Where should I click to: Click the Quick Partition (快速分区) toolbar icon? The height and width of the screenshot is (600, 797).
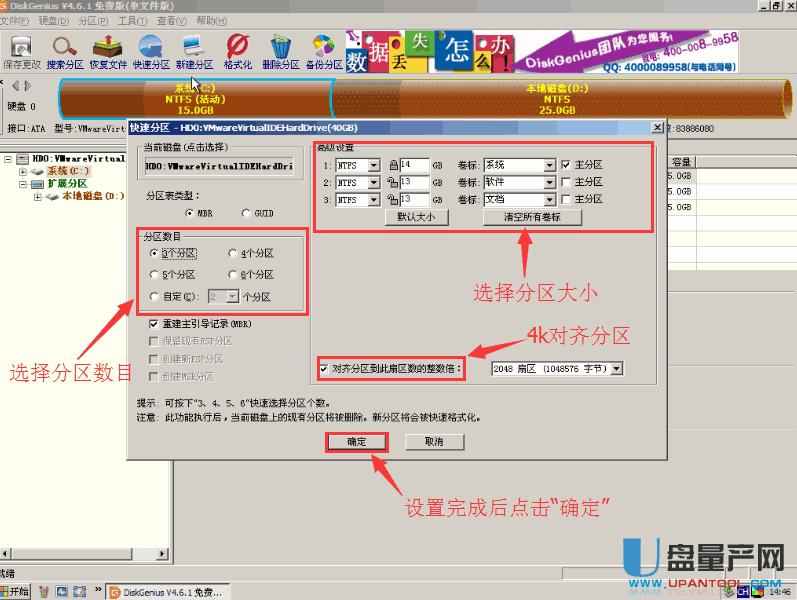point(151,50)
